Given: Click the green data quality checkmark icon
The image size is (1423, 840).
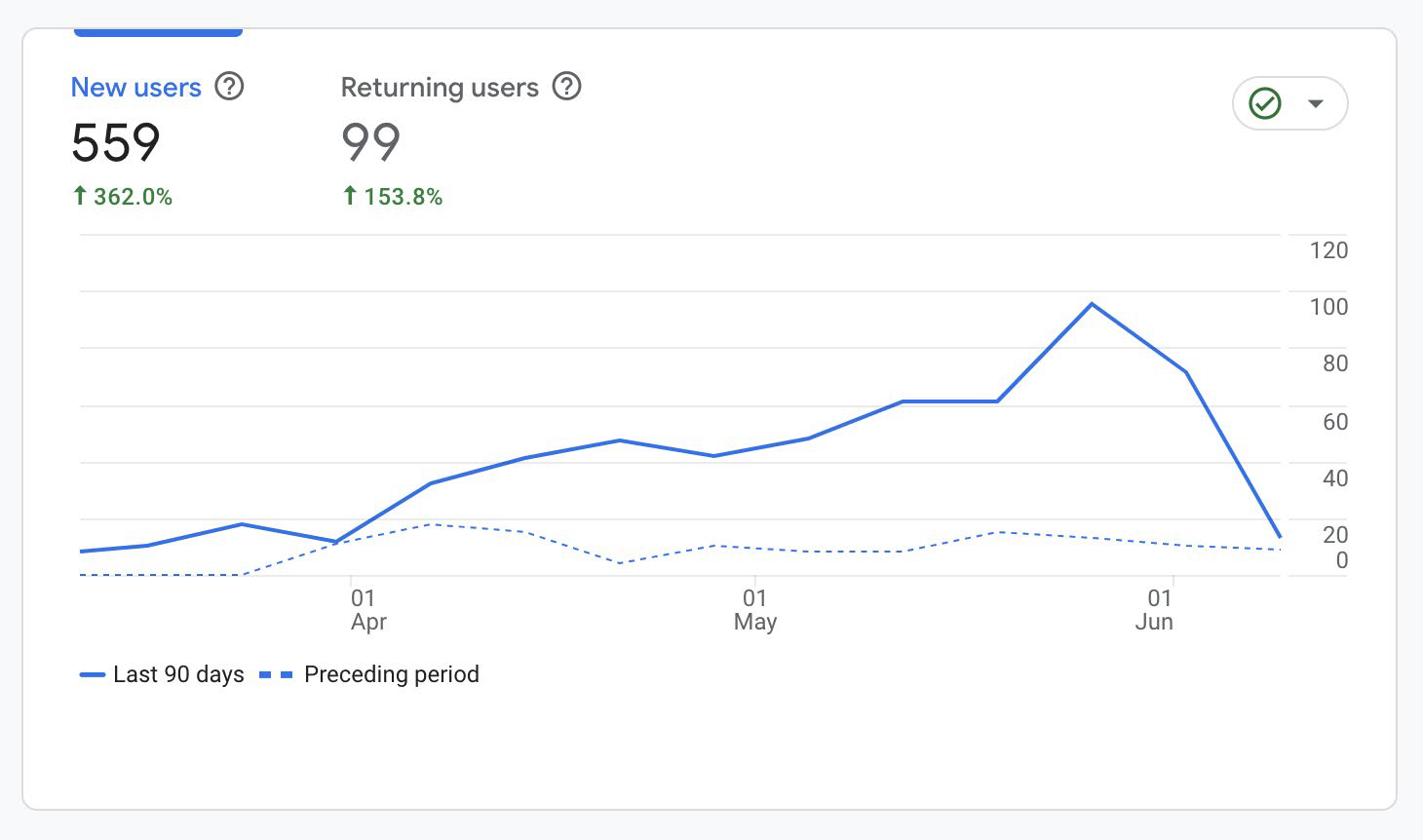Looking at the screenshot, I should pyautogui.click(x=1264, y=102).
